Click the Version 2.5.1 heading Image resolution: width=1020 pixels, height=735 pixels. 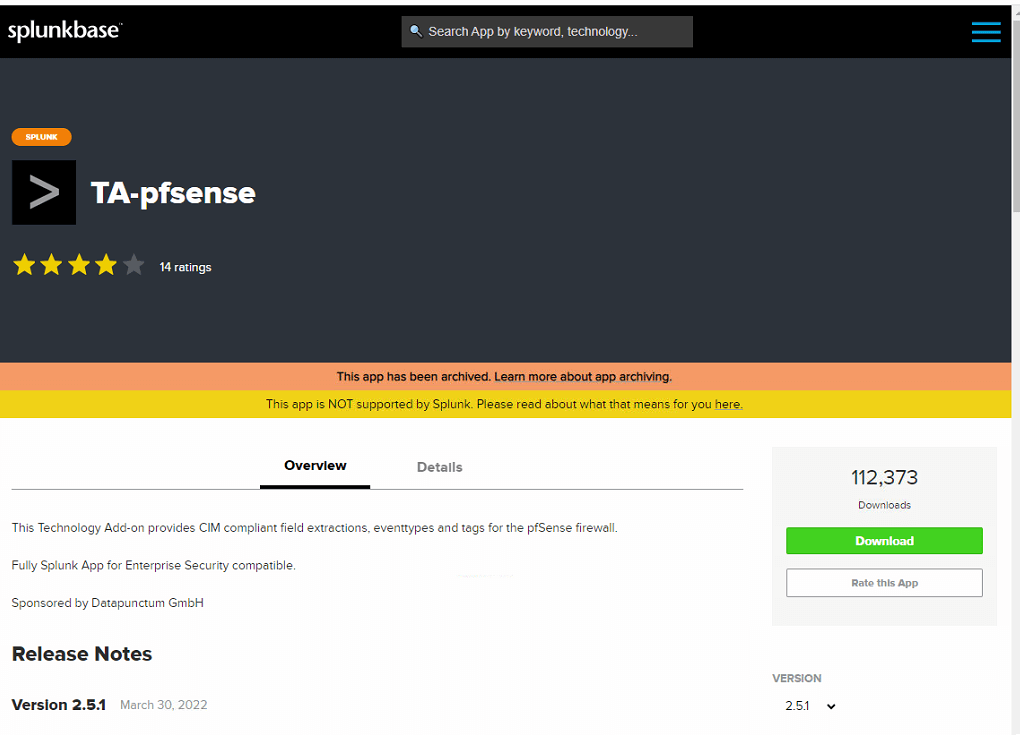click(x=59, y=705)
